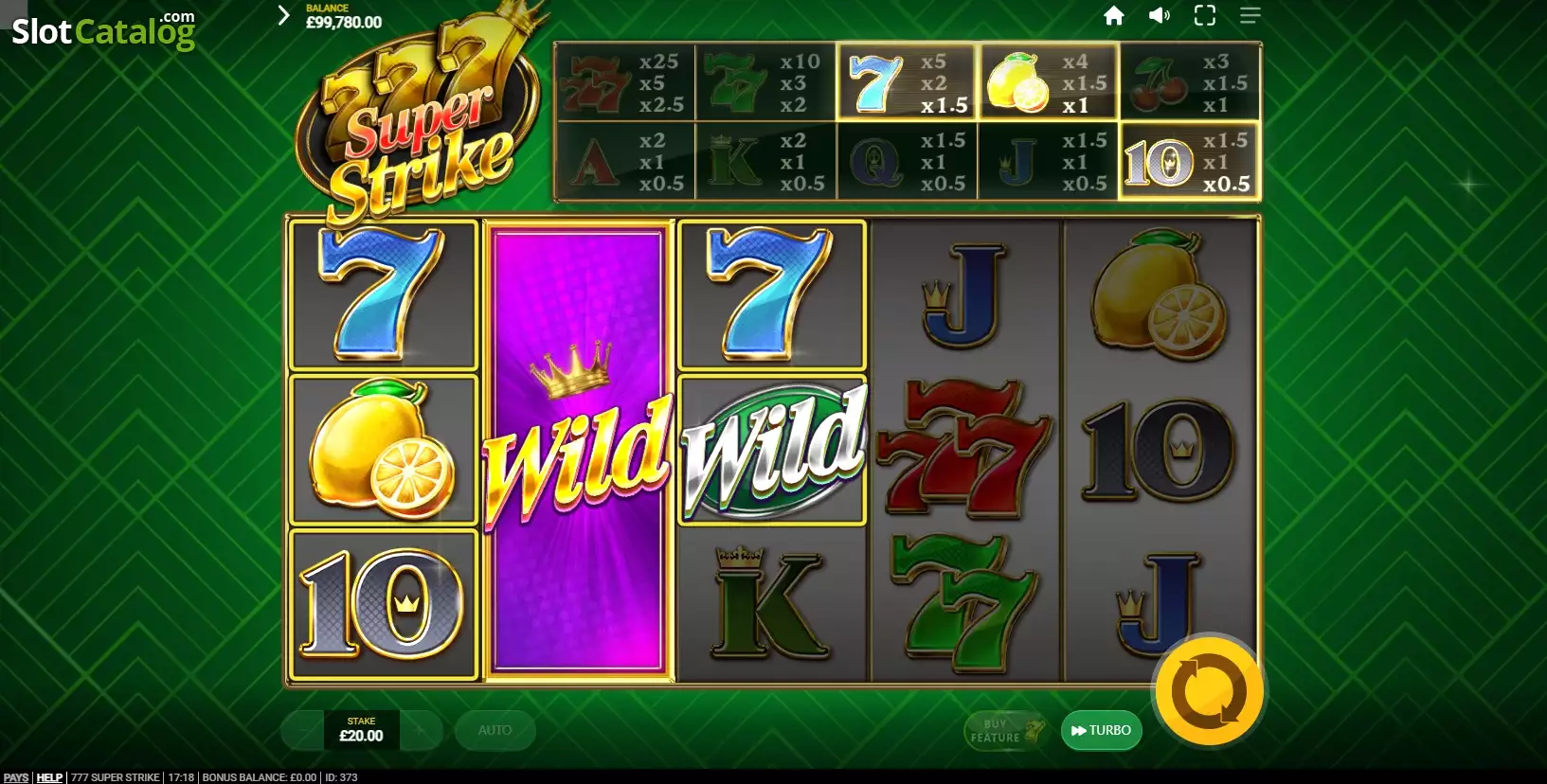This screenshot has height=784, width=1547.
Task: Open the hamburger menu
Action: point(1250,15)
